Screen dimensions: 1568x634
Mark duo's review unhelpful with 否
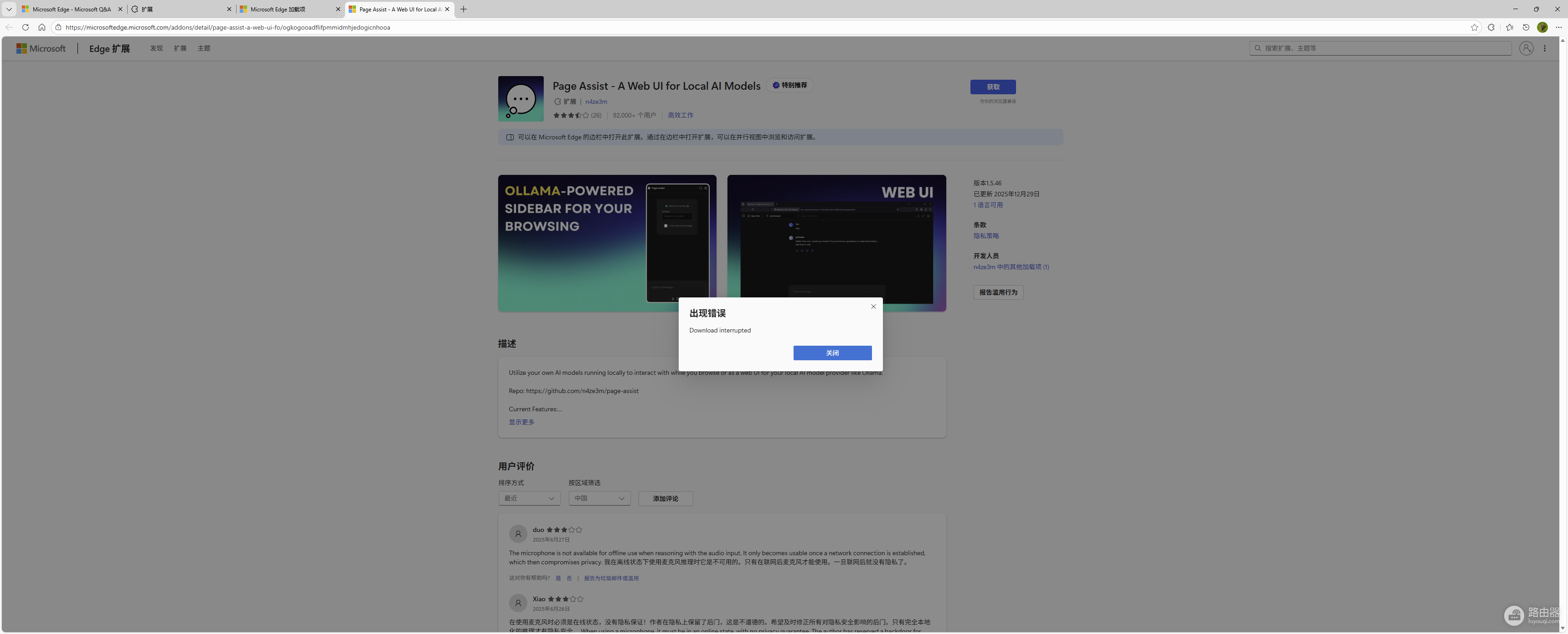click(x=569, y=578)
